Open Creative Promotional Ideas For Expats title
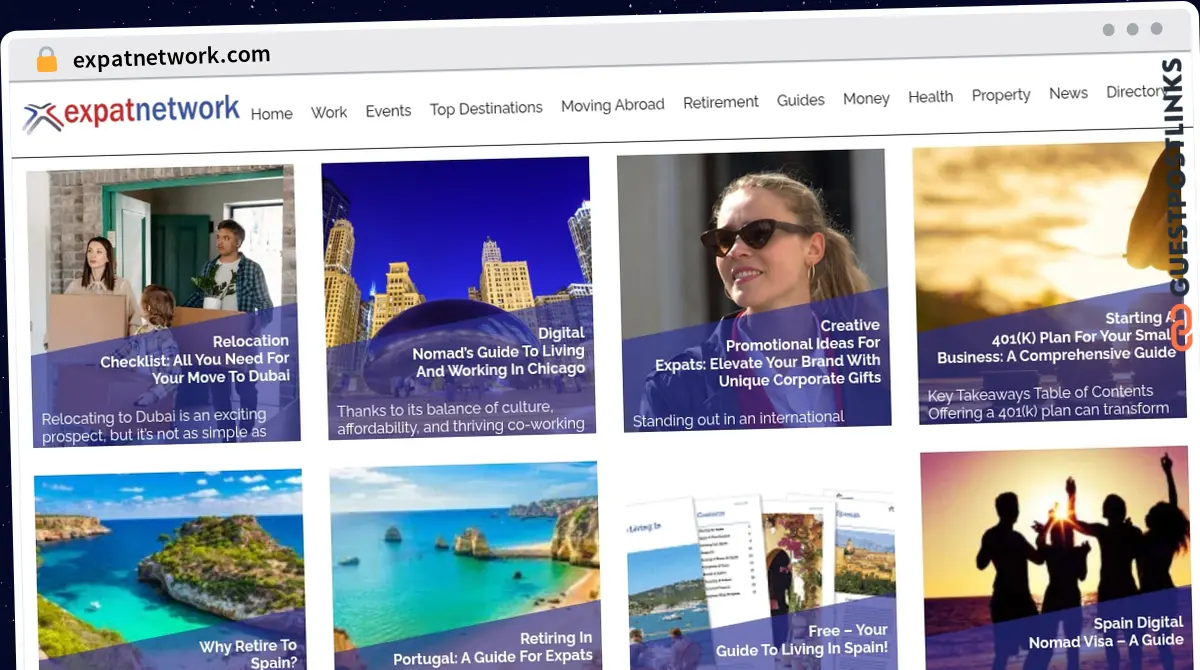 (x=768, y=352)
